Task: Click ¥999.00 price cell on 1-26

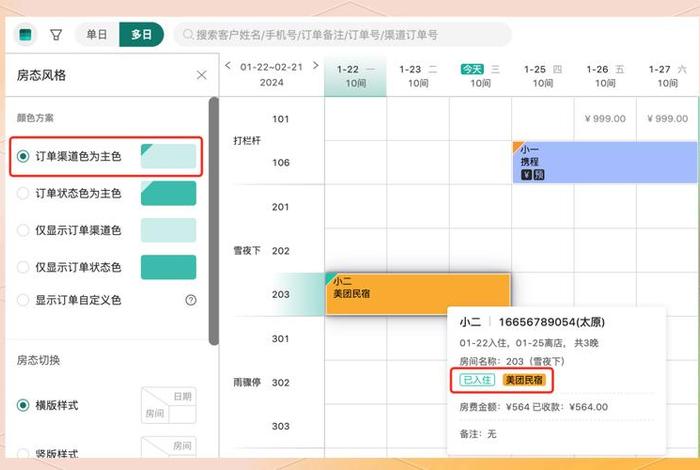Action: 605,119
